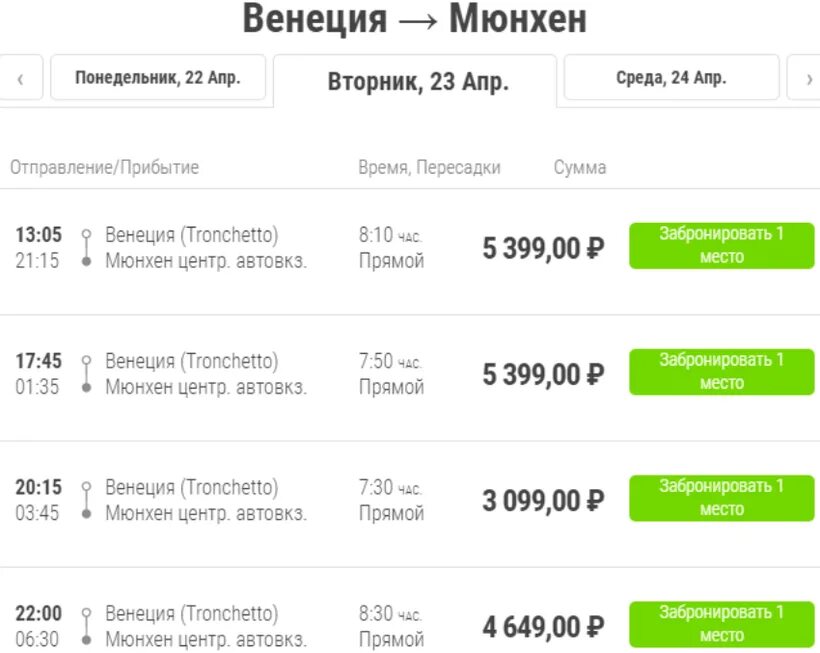Book one seat on the 13:05 departure
The width and height of the screenshot is (820, 653).
(721, 246)
